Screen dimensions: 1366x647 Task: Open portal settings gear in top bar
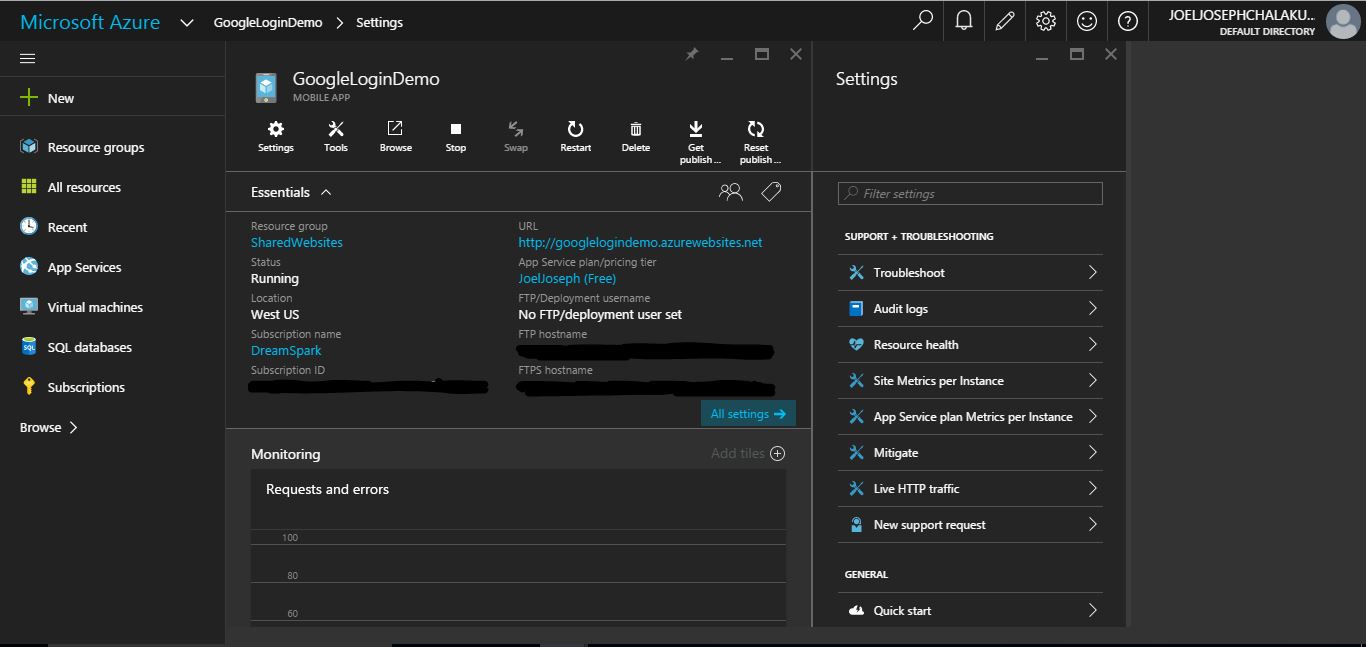tap(1046, 20)
